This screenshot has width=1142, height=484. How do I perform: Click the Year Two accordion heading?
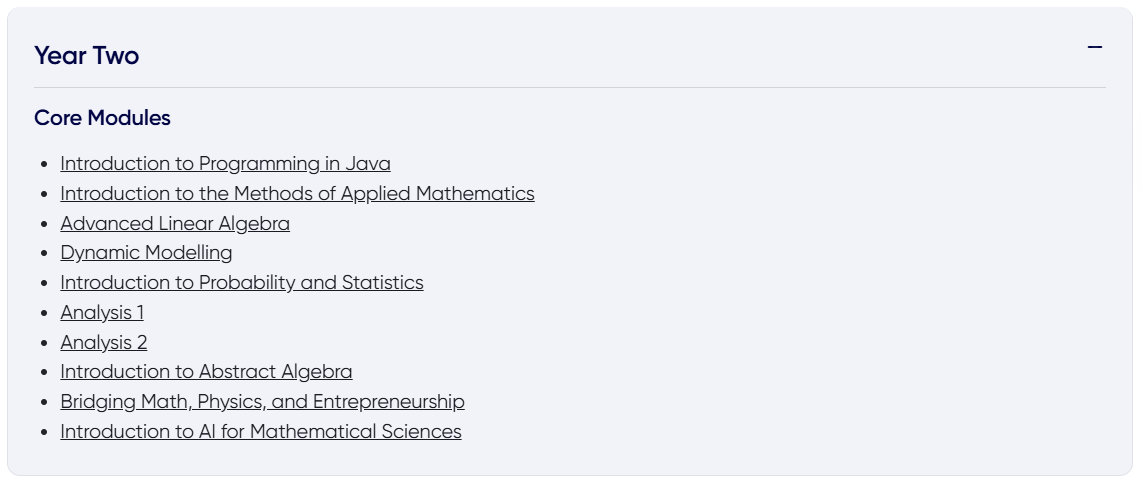point(87,56)
